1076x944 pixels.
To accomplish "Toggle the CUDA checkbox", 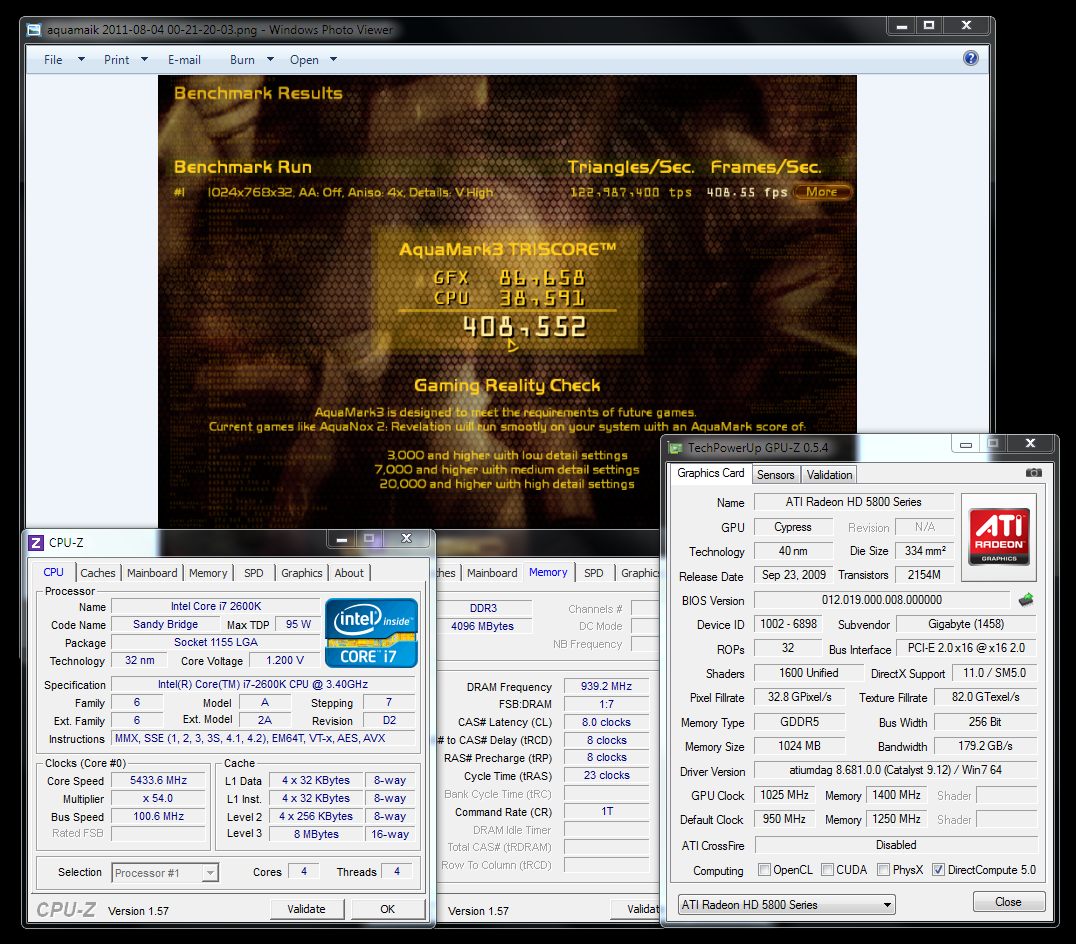I will pyautogui.click(x=828, y=870).
